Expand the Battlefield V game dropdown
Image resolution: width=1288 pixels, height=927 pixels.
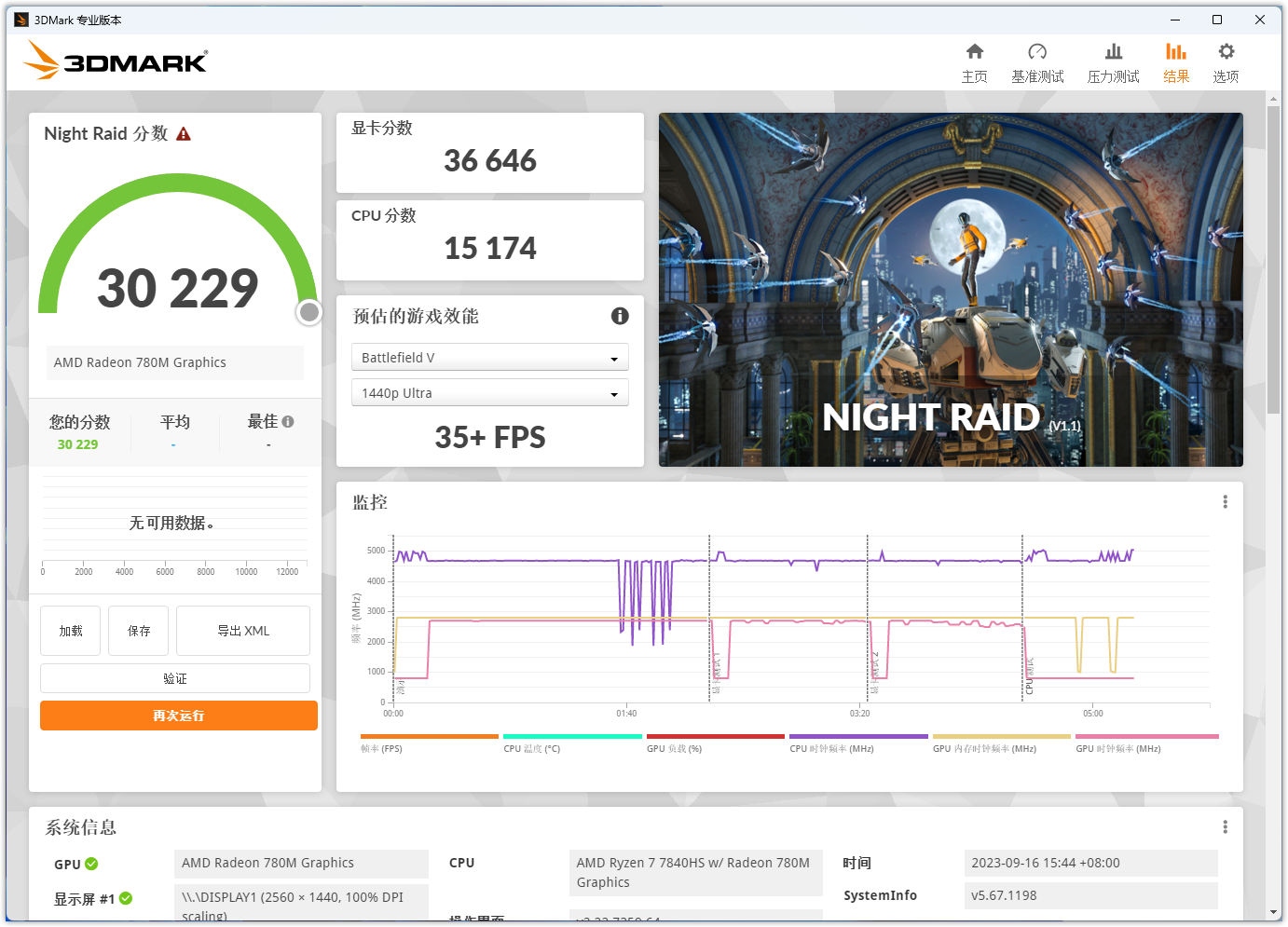click(489, 358)
